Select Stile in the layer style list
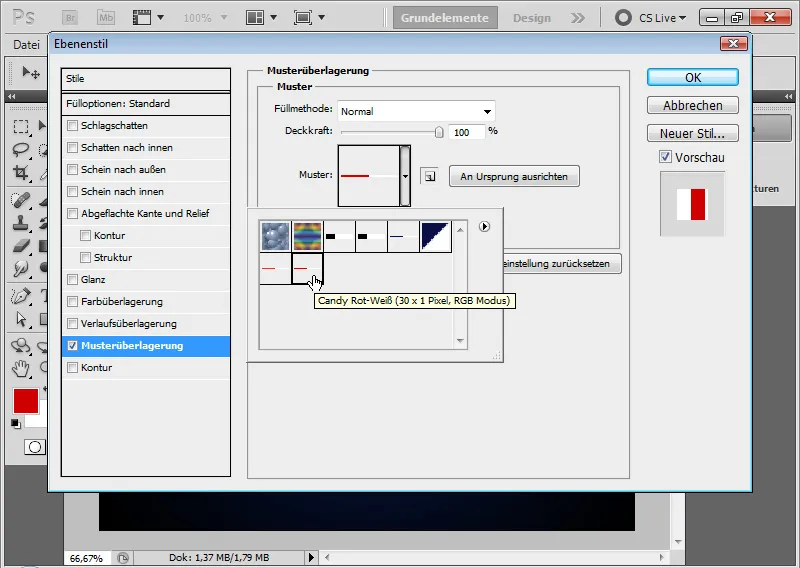Screen dimensions: 800x568 click(146, 79)
